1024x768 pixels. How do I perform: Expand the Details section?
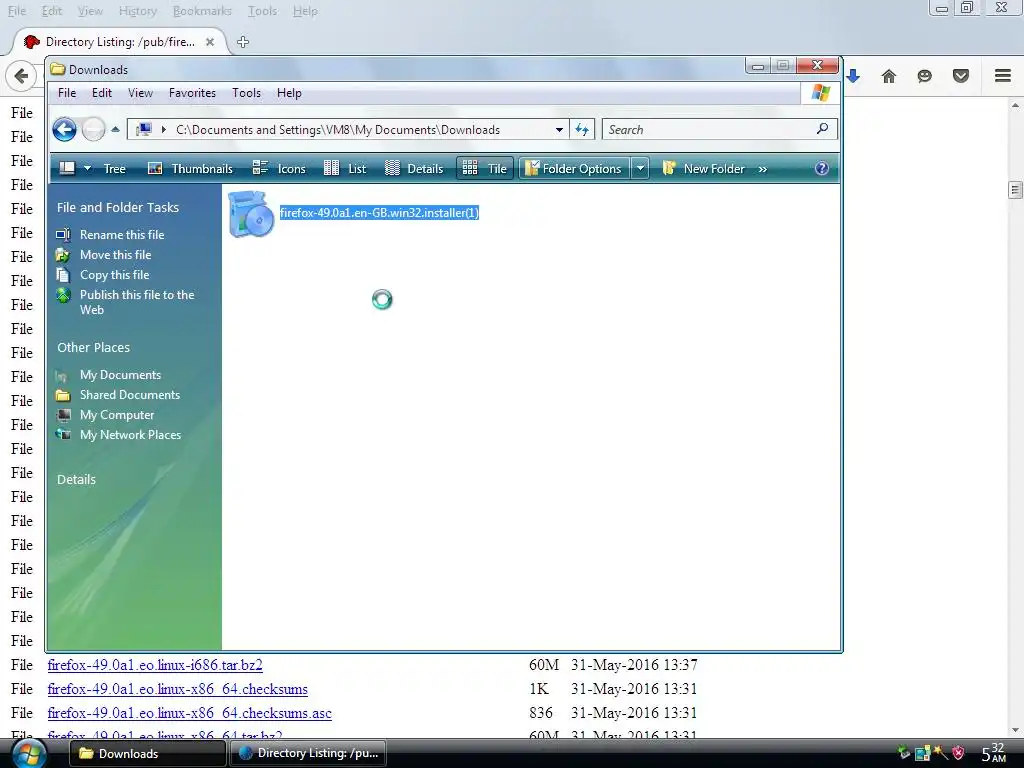[76, 479]
